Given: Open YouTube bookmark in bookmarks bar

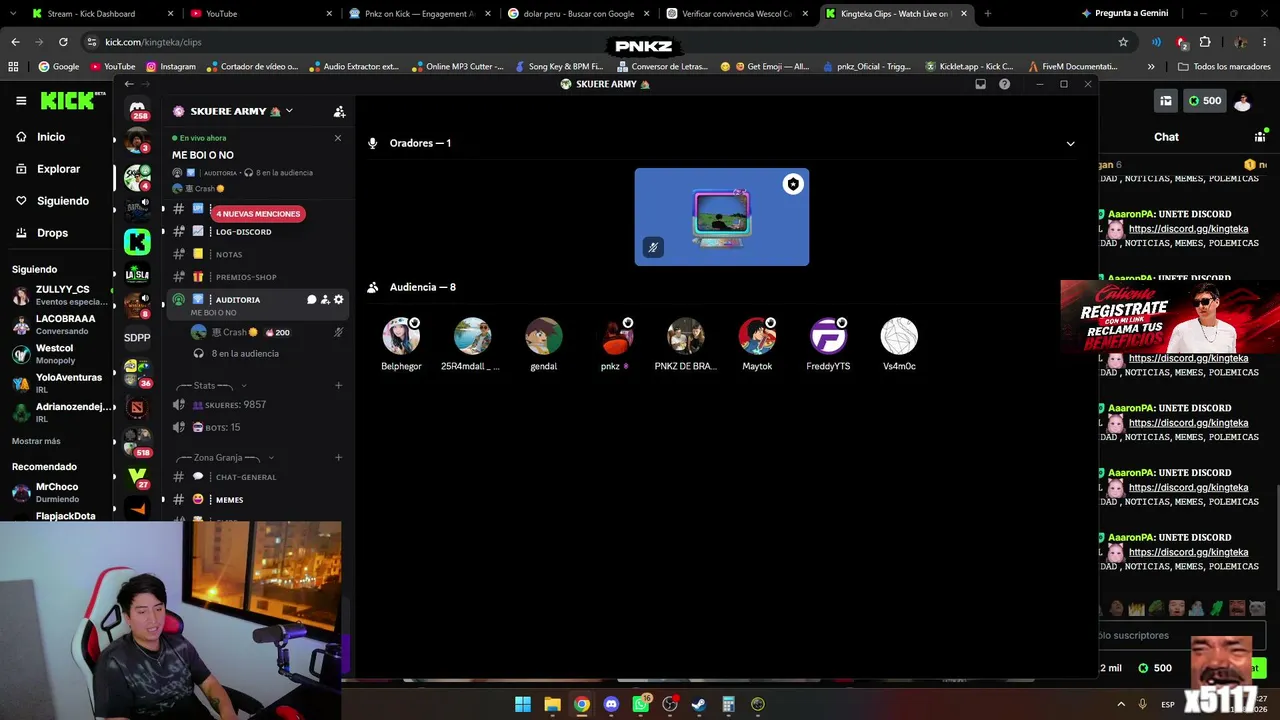Looking at the screenshot, I should click(x=112, y=67).
